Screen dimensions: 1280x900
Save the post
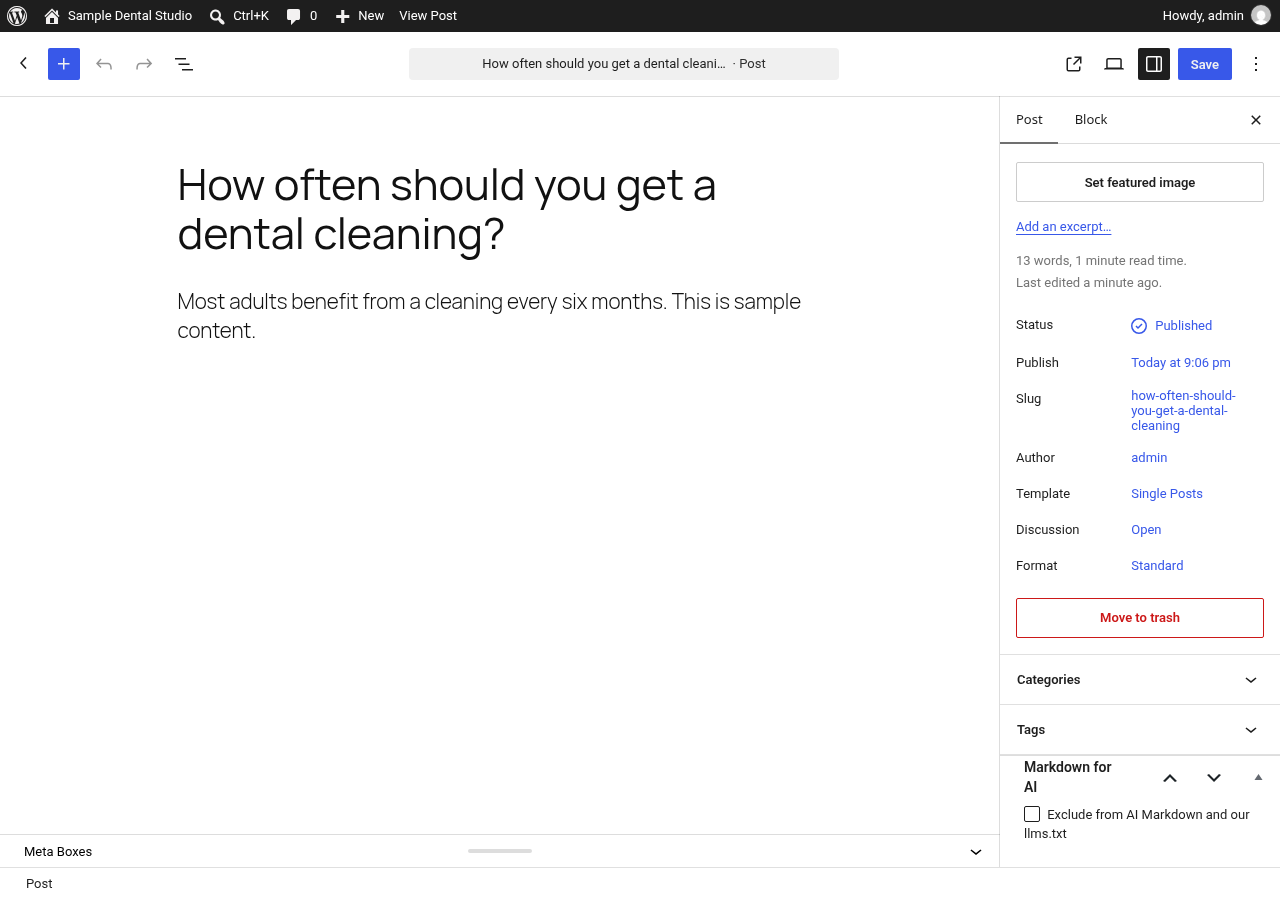(x=1205, y=64)
